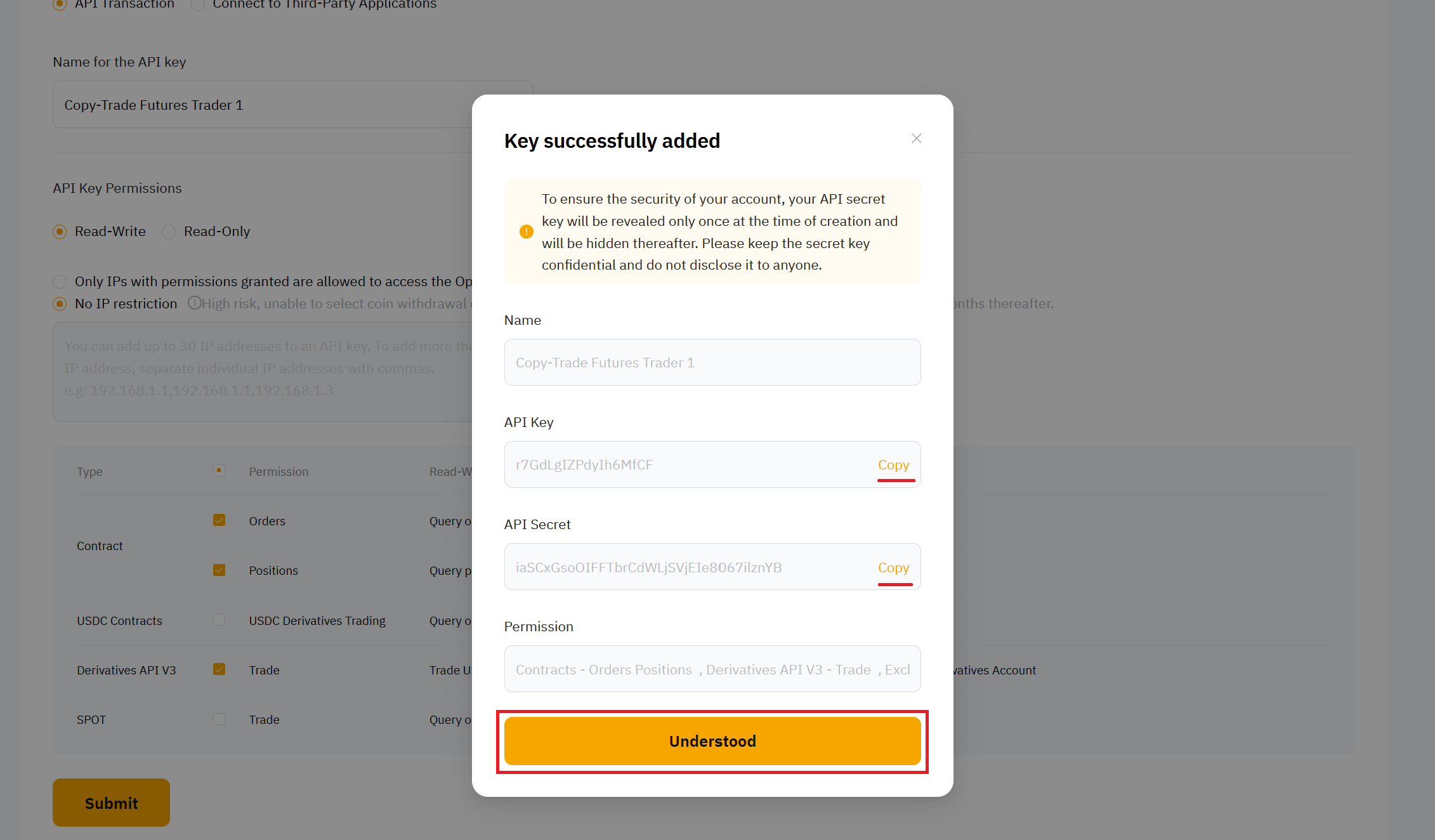Copy the API Key value
This screenshot has width=1435, height=840.
(893, 464)
